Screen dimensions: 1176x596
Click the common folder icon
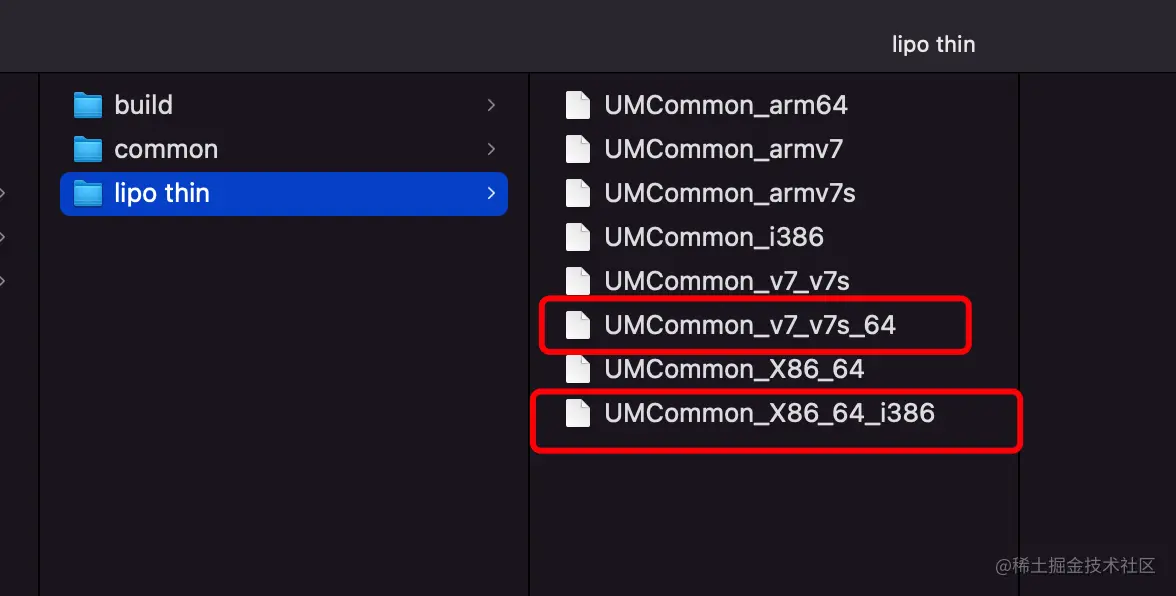88,149
